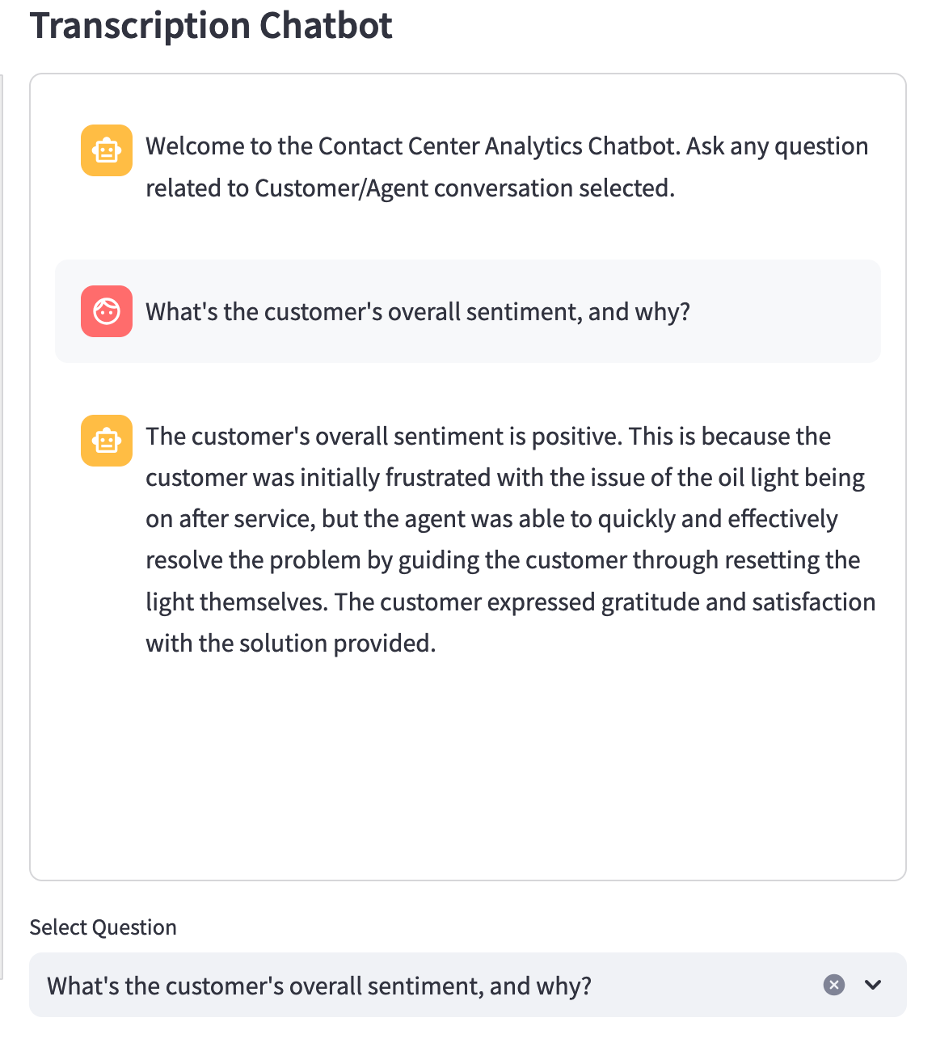Screen dimensions: 936x1044
Task: Clear the selected question with the X icon
Action: pos(834,985)
